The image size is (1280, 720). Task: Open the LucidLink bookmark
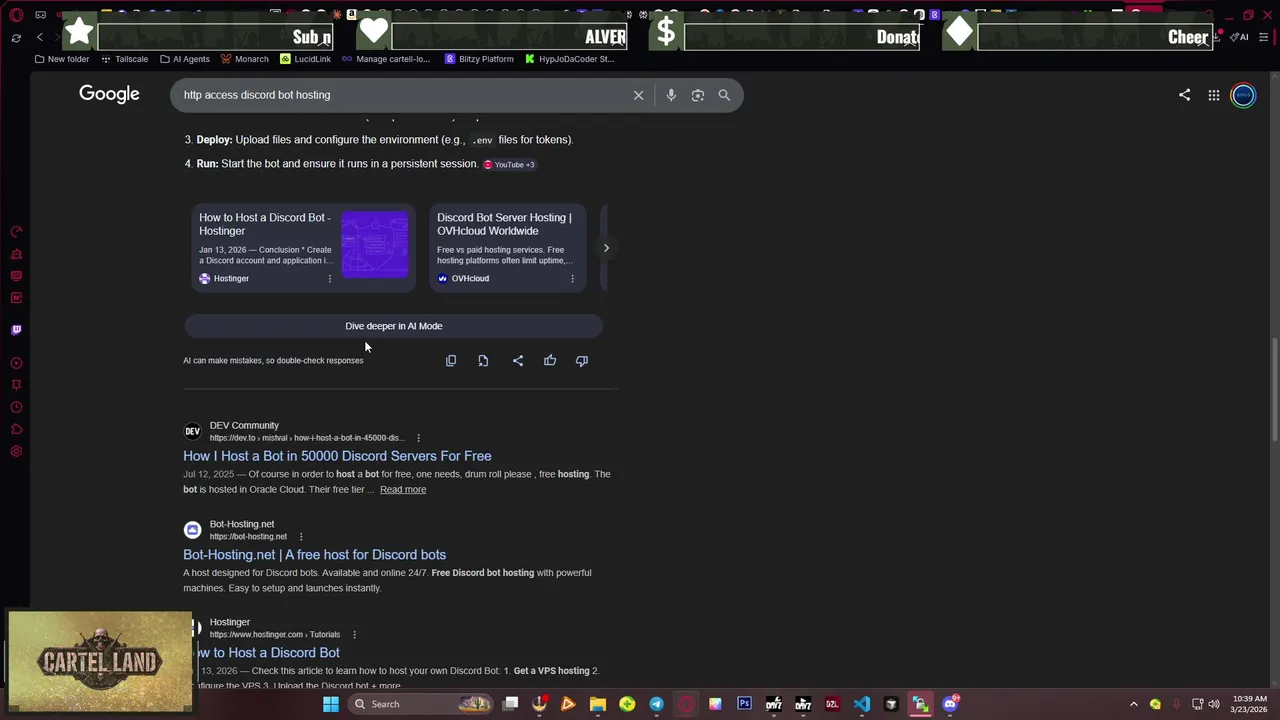305,59
